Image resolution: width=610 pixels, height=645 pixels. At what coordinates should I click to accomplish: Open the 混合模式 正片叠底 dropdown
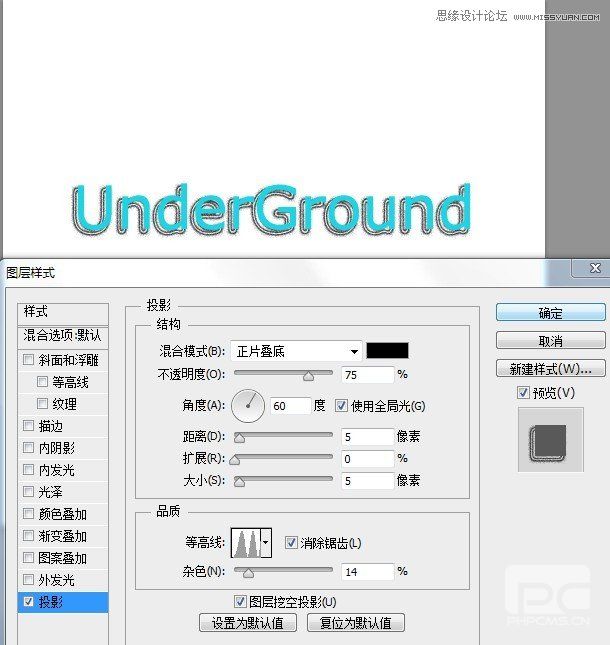[296, 351]
